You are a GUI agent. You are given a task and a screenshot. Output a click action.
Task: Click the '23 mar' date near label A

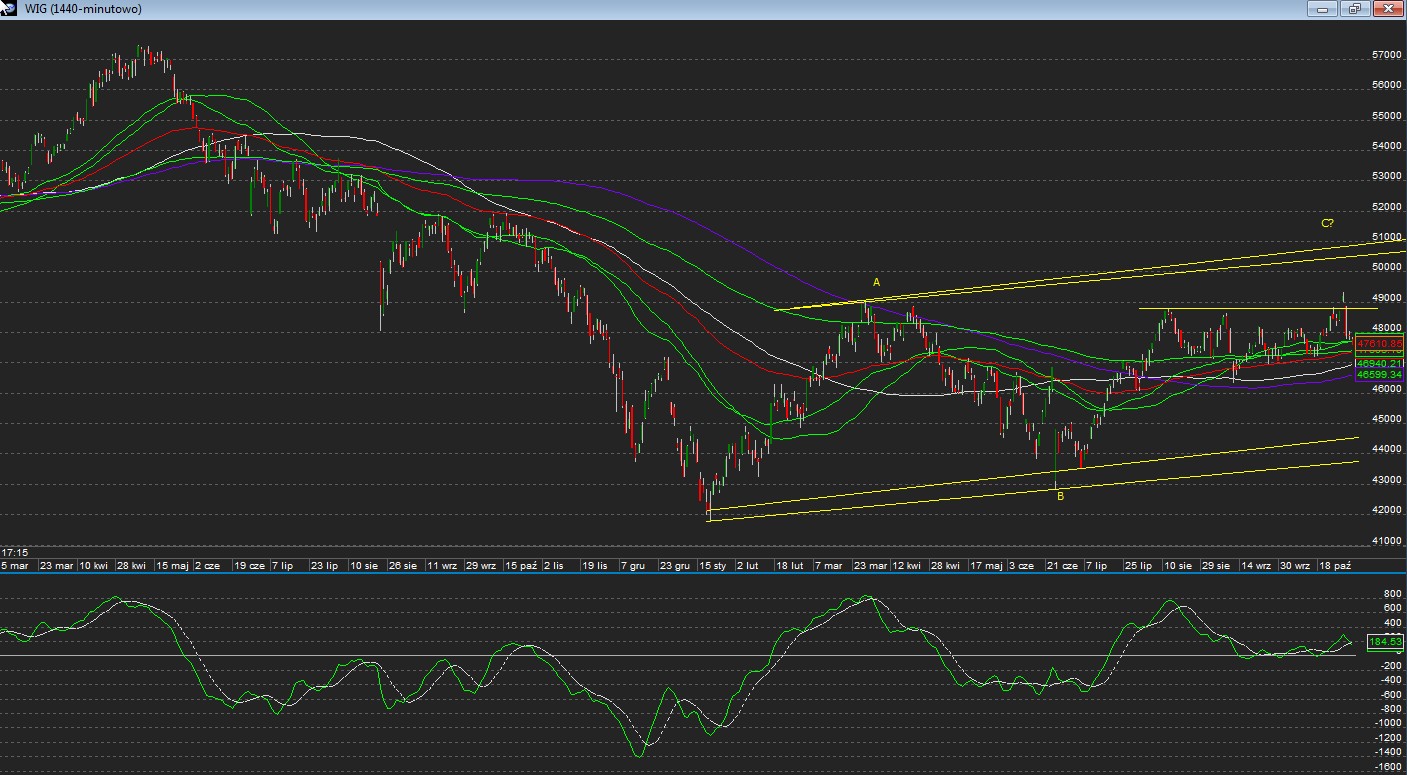click(869, 566)
